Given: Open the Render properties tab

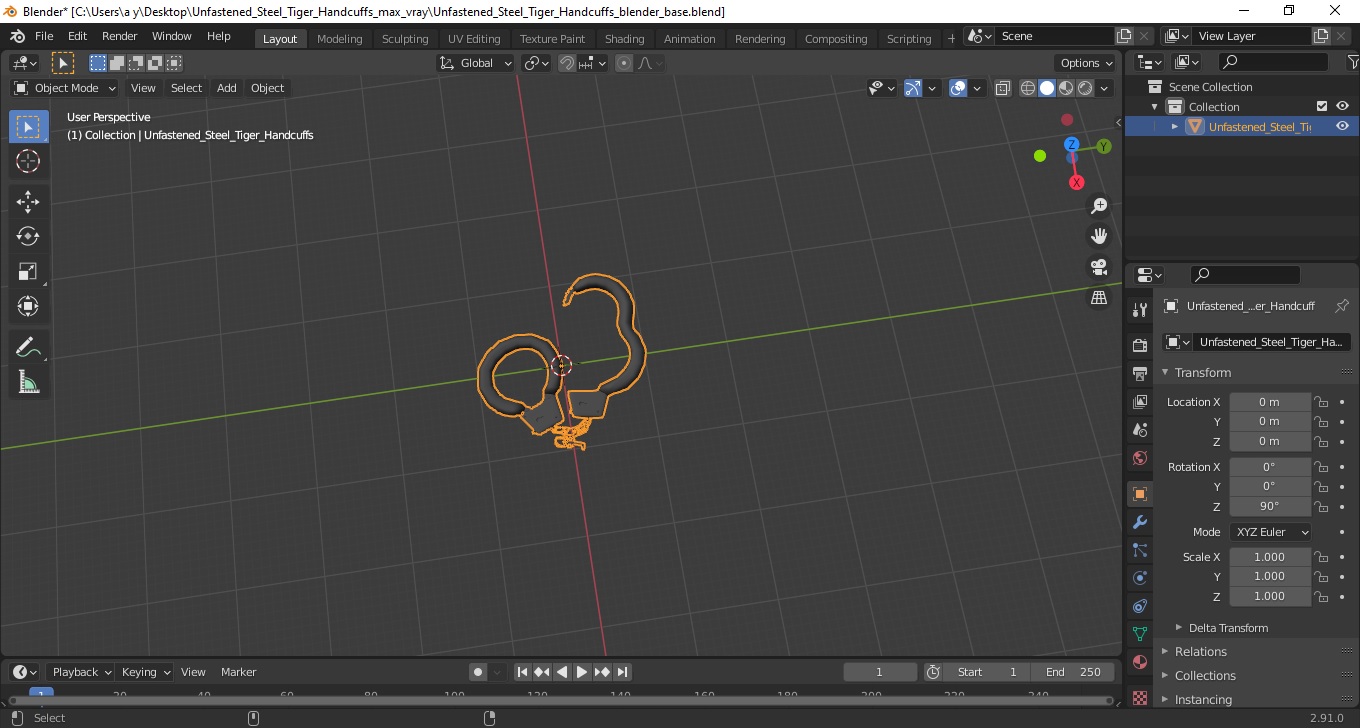Looking at the screenshot, I should click(1139, 346).
